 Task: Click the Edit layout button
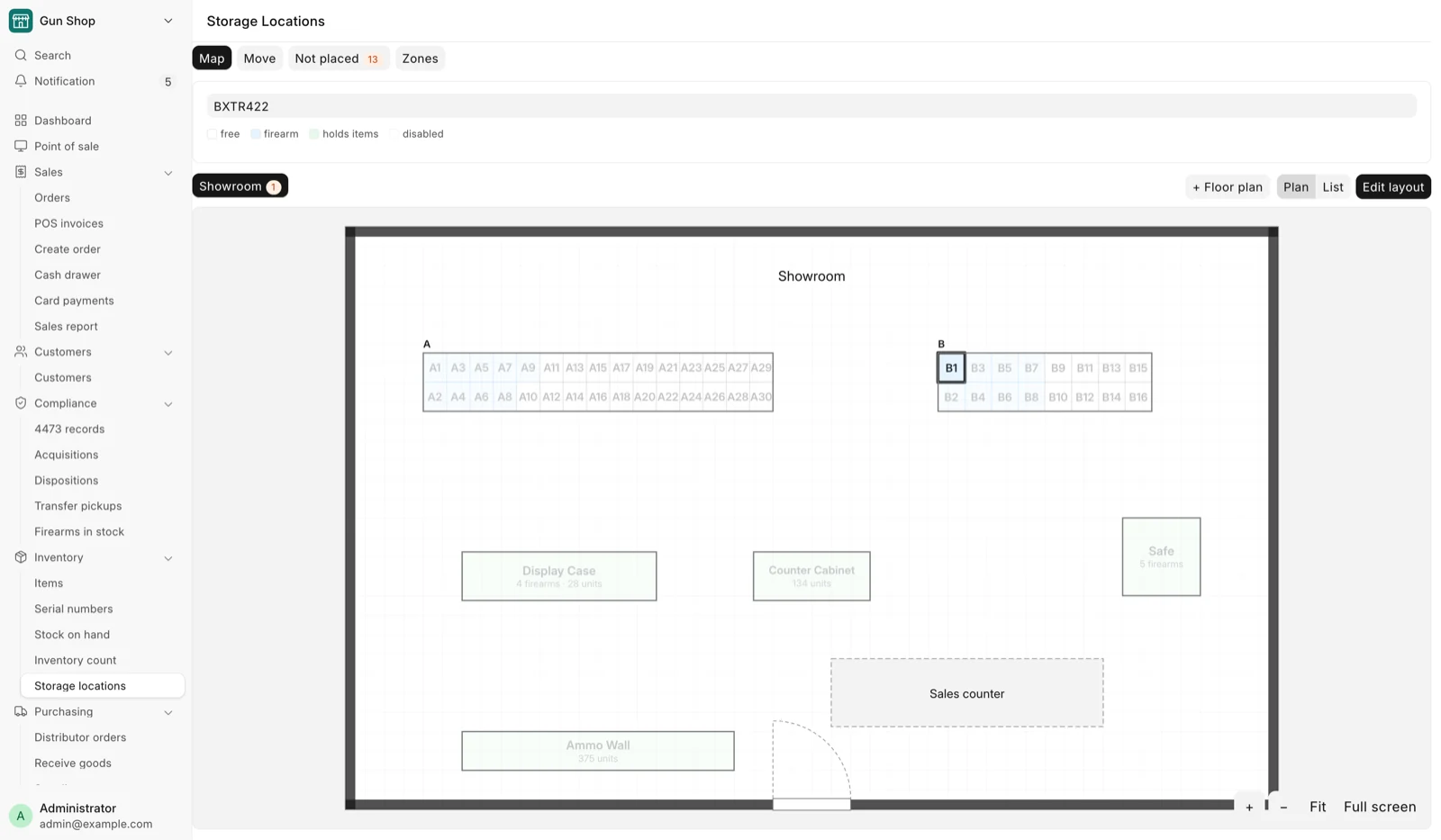pos(1393,187)
